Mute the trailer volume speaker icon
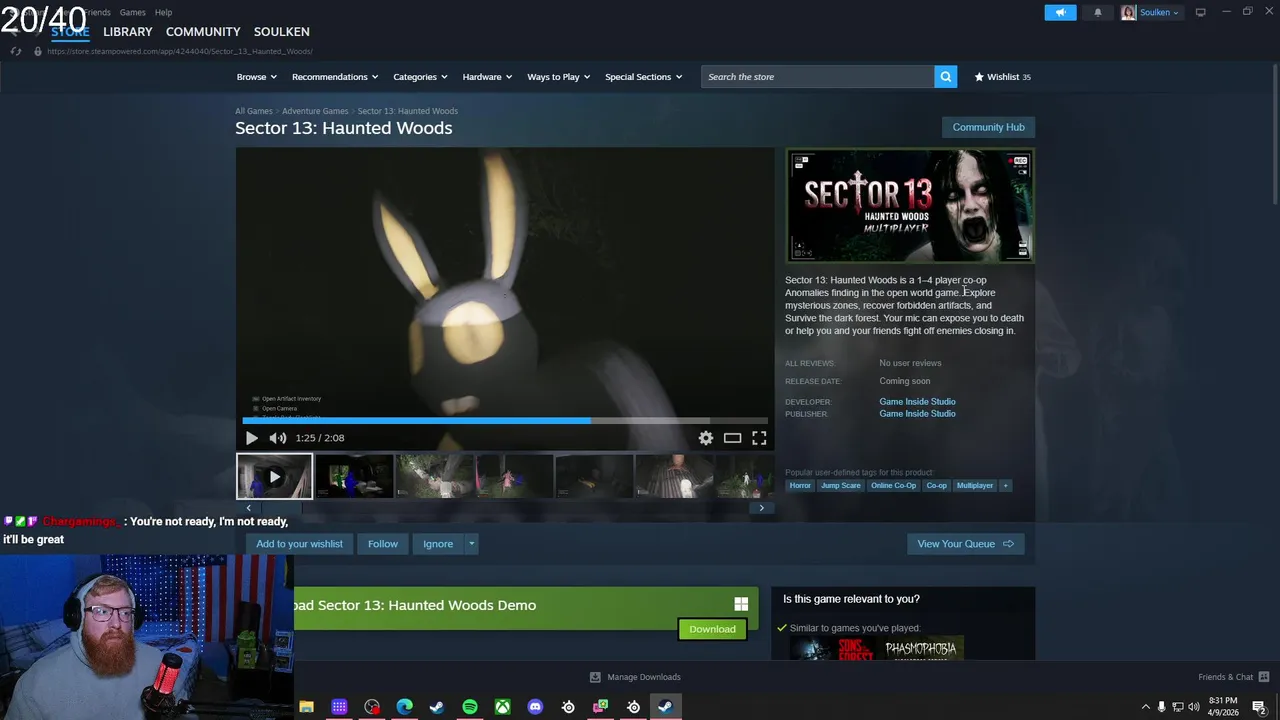The height and width of the screenshot is (720, 1280). 277,438
